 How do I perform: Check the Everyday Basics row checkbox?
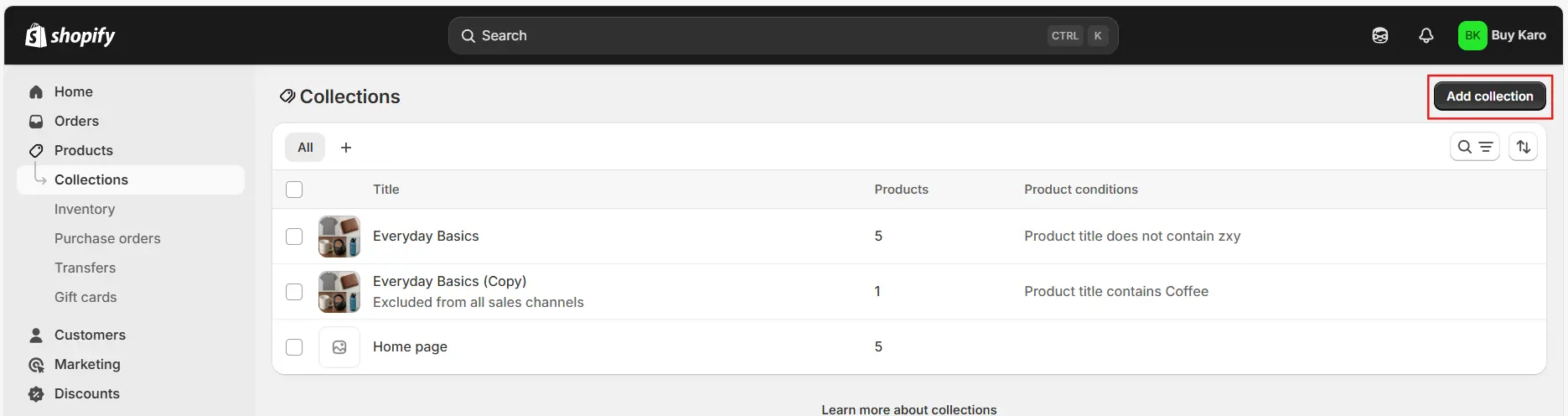294,237
